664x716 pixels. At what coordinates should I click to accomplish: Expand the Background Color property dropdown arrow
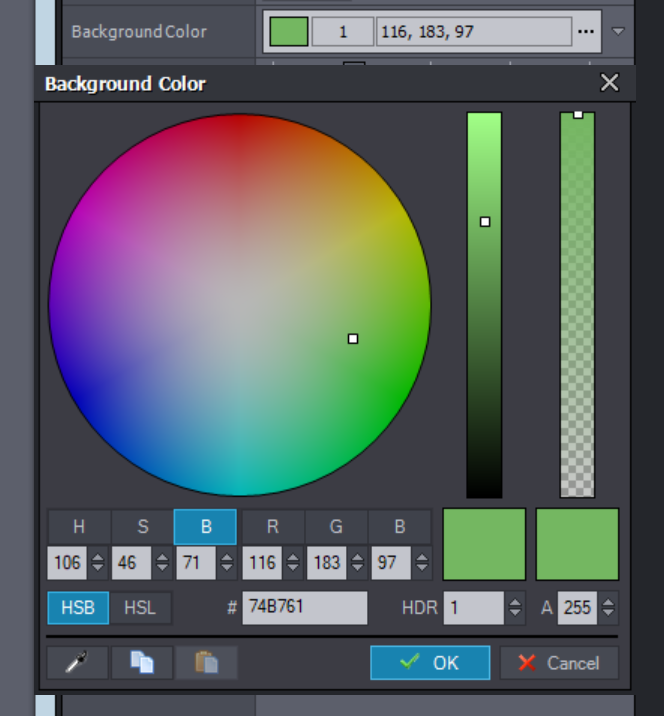click(618, 32)
